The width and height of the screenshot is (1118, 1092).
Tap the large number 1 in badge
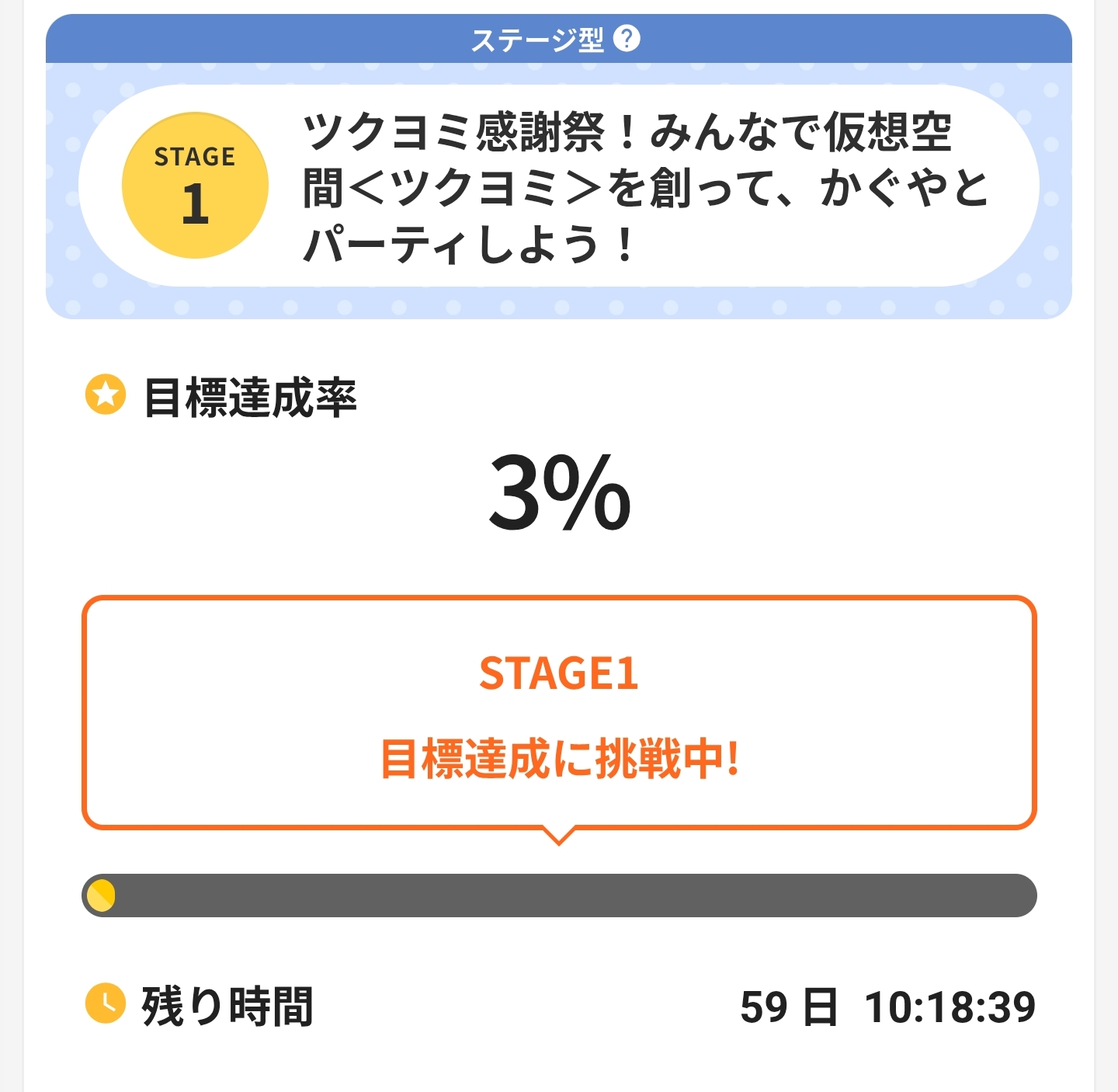coord(195,204)
